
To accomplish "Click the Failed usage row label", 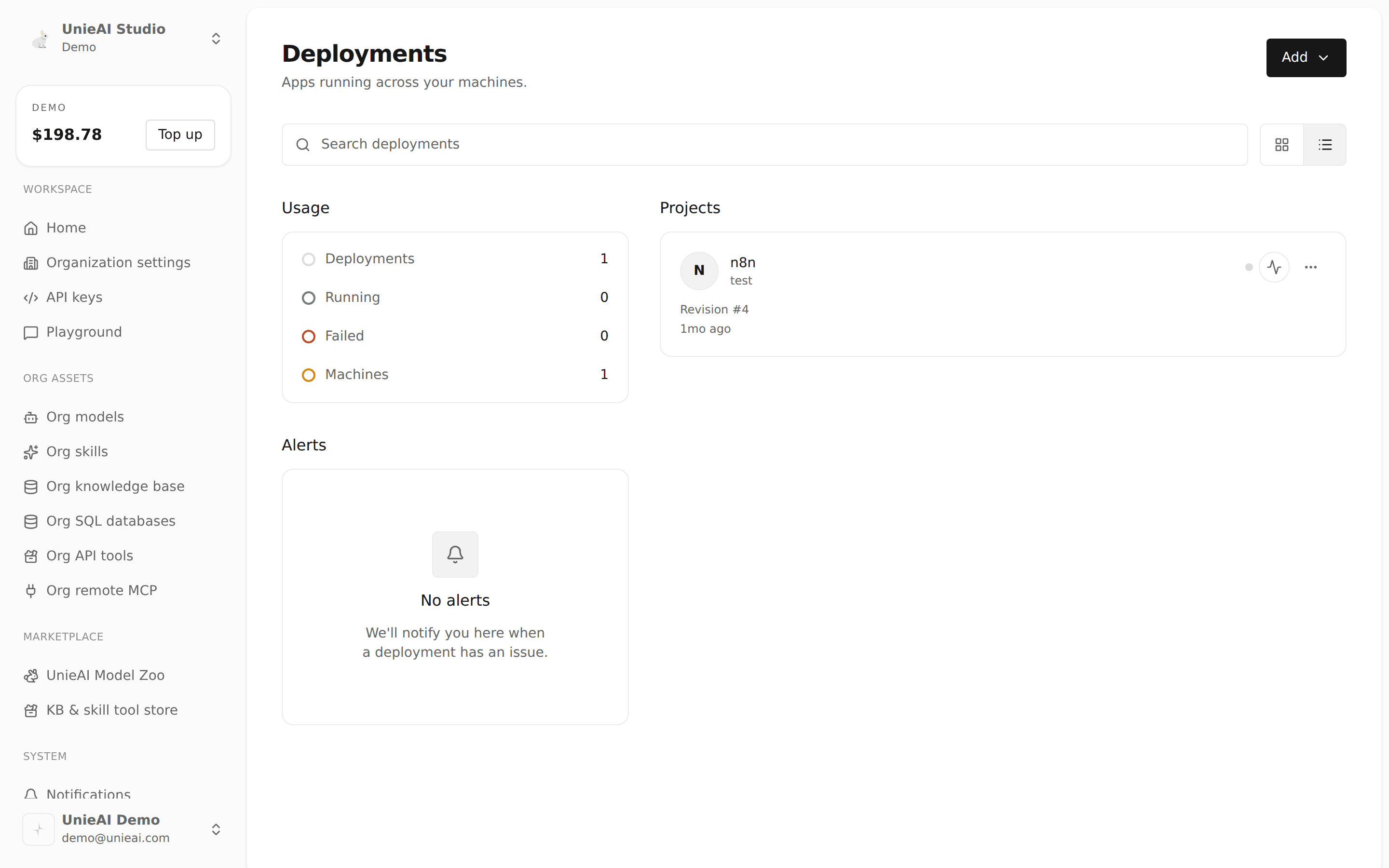I will pos(344,336).
